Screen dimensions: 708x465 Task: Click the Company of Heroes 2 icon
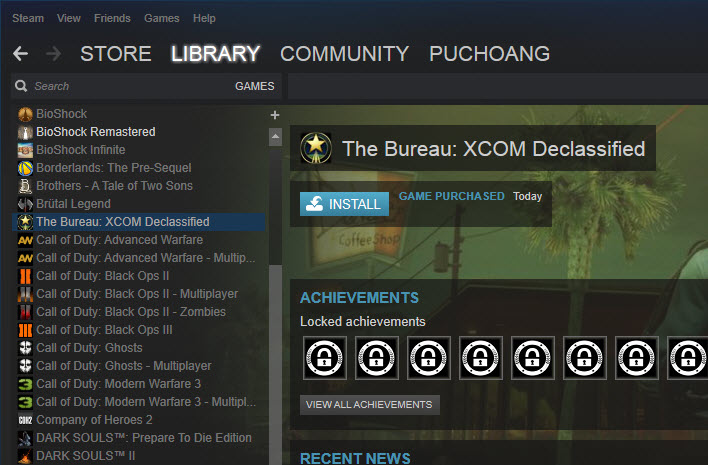click(25, 420)
